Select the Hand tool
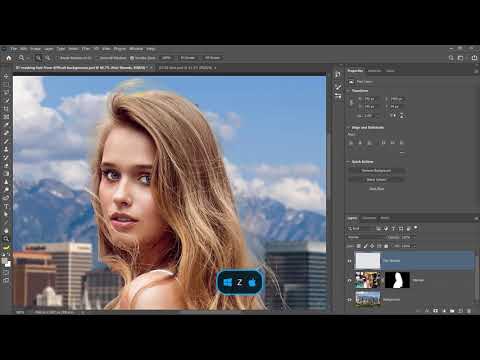 6,230
